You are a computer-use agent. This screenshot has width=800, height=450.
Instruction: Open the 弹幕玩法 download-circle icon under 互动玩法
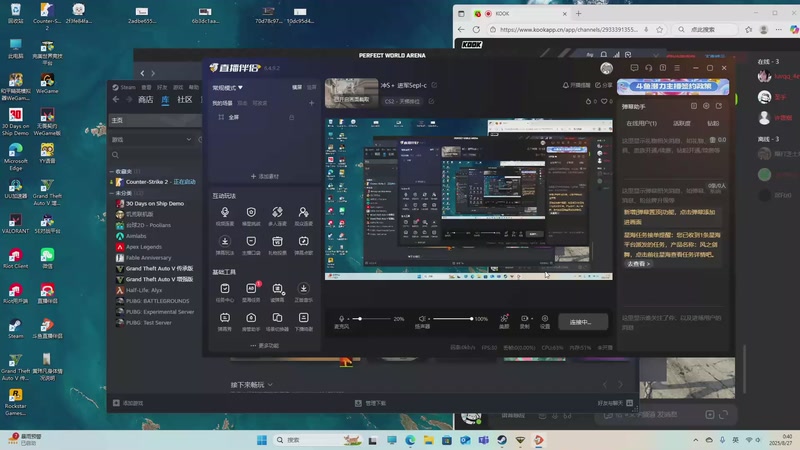[224, 241]
